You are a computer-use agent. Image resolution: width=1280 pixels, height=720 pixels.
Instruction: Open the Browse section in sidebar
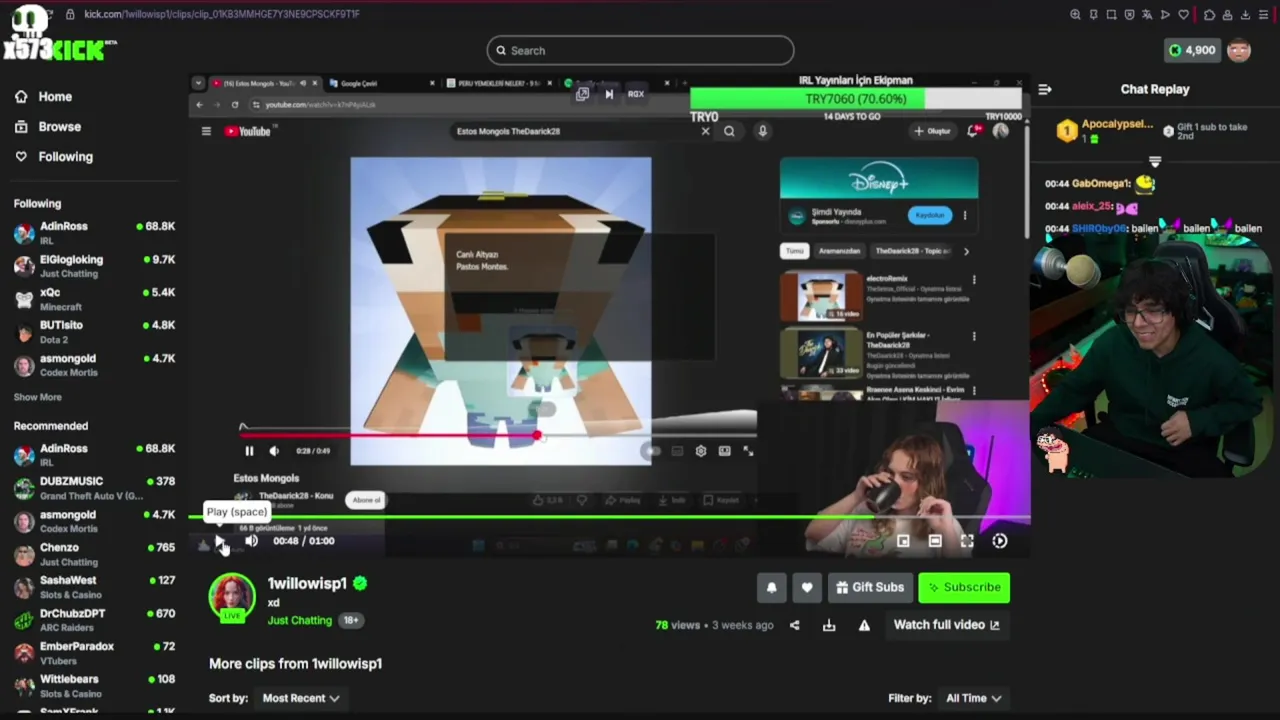click(x=48, y=127)
